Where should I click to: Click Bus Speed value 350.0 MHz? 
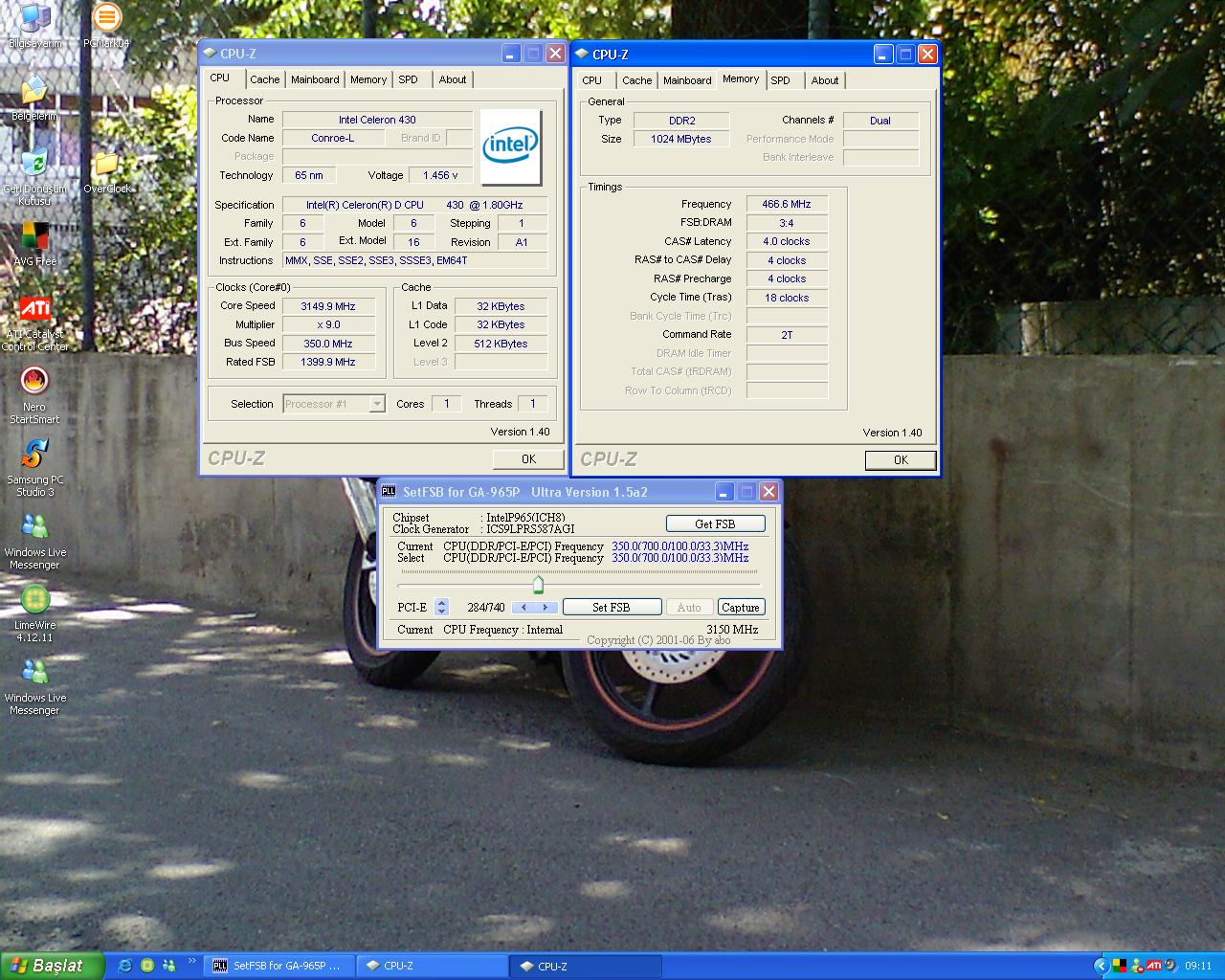click(328, 344)
